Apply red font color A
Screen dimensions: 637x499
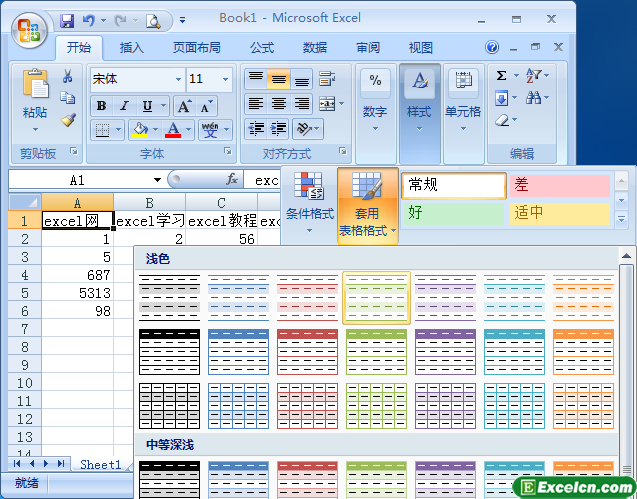(173, 130)
